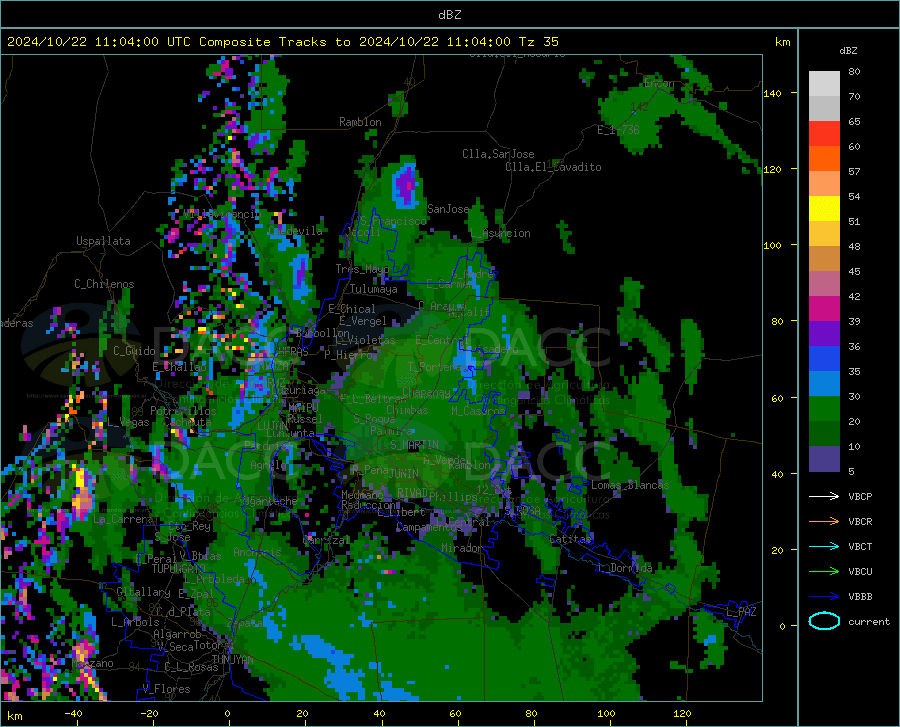Click the 'TUNUYAN' city label

[232, 660]
